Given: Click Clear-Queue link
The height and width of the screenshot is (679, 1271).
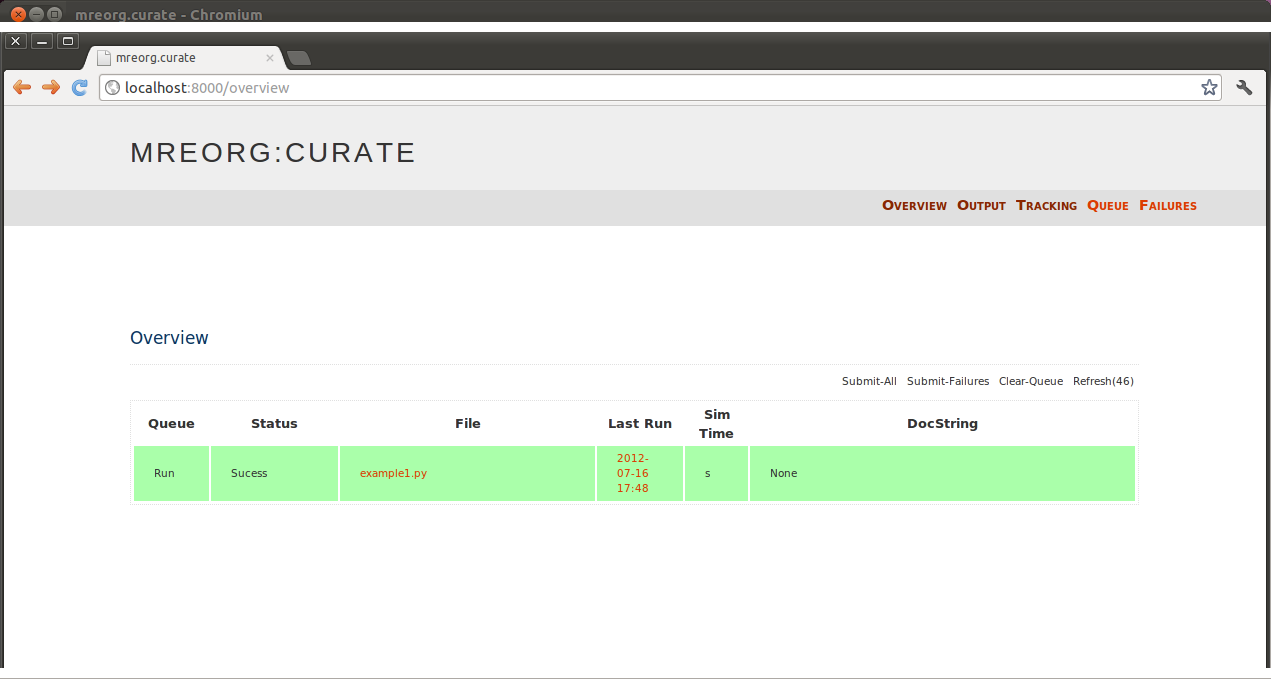Looking at the screenshot, I should coord(1031,381).
